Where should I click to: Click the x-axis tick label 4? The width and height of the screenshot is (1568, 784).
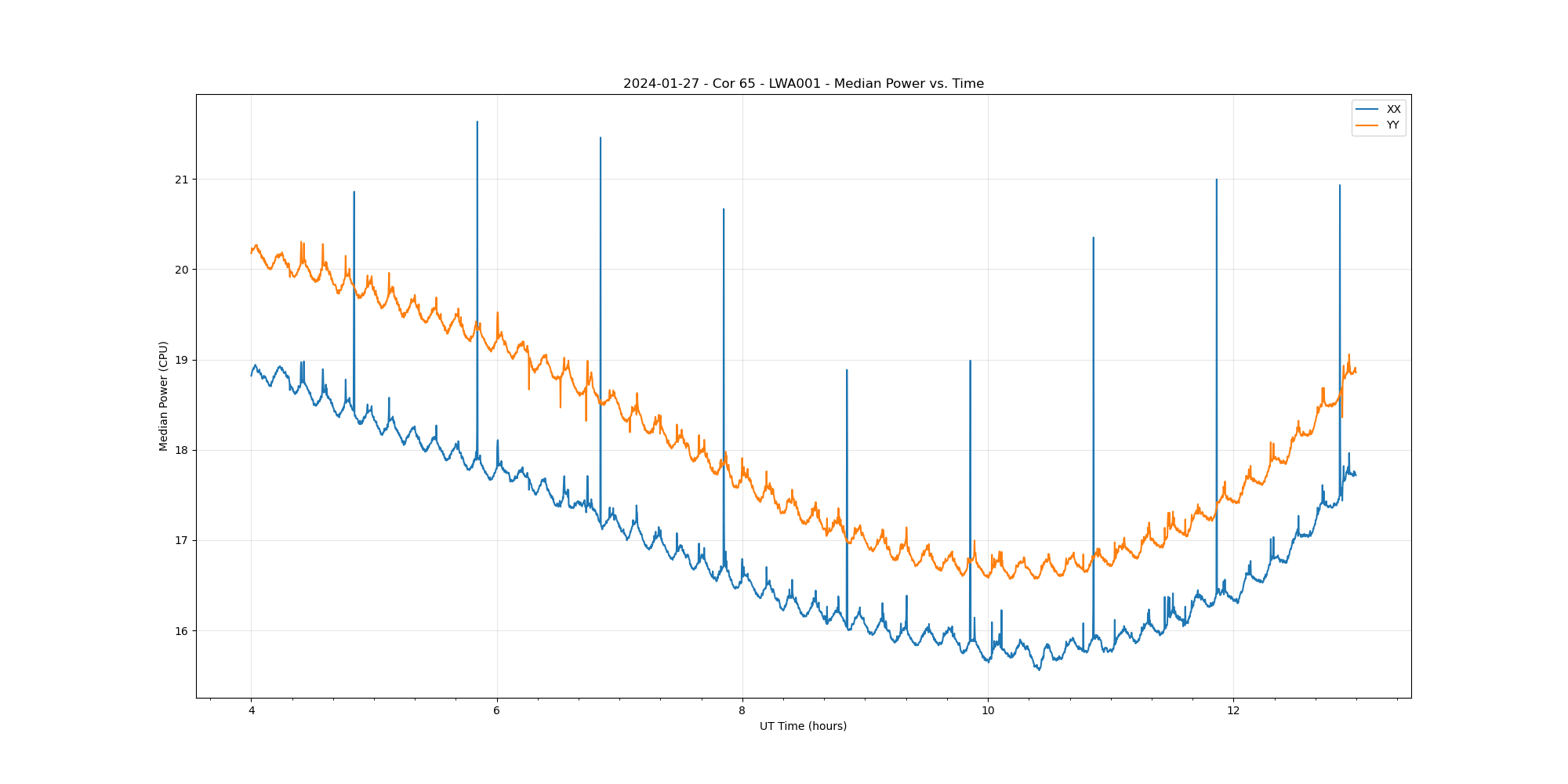(252, 711)
